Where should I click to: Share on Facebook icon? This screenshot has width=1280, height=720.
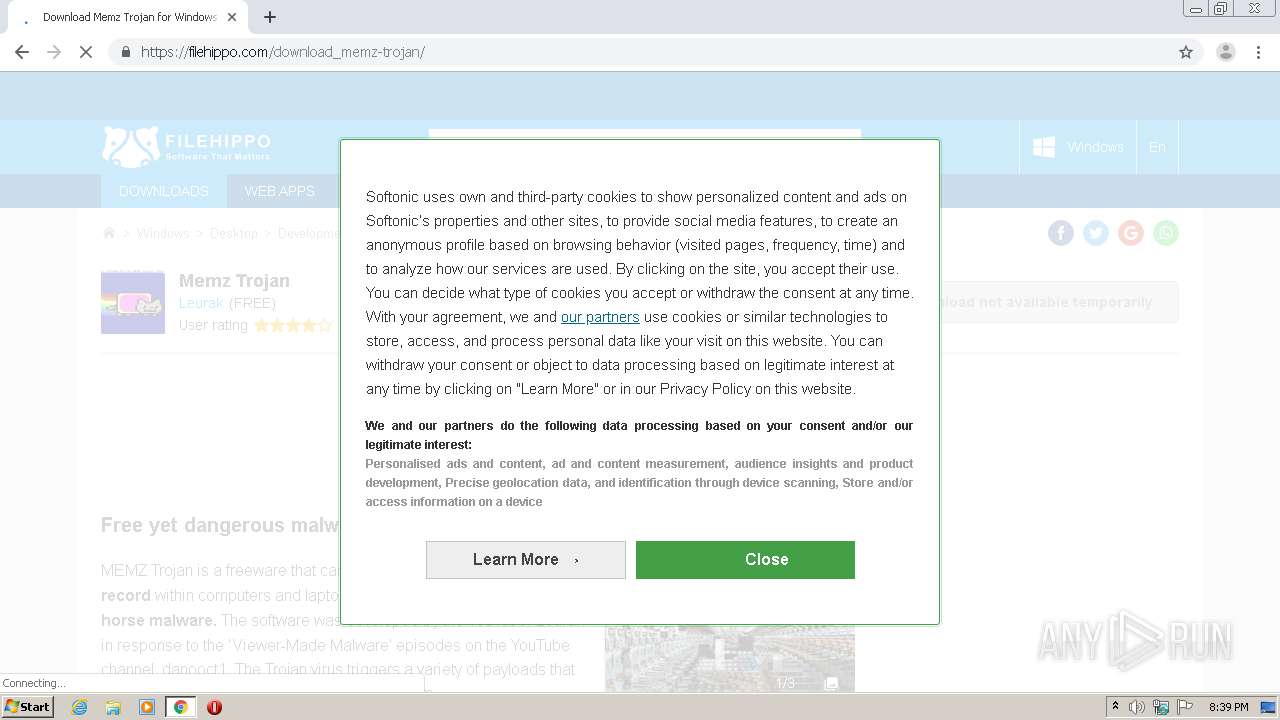pyautogui.click(x=1061, y=233)
